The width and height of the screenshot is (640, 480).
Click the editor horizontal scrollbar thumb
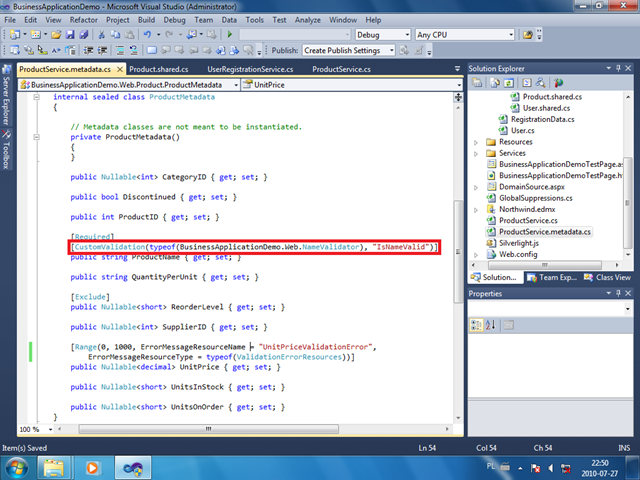tap(208, 429)
